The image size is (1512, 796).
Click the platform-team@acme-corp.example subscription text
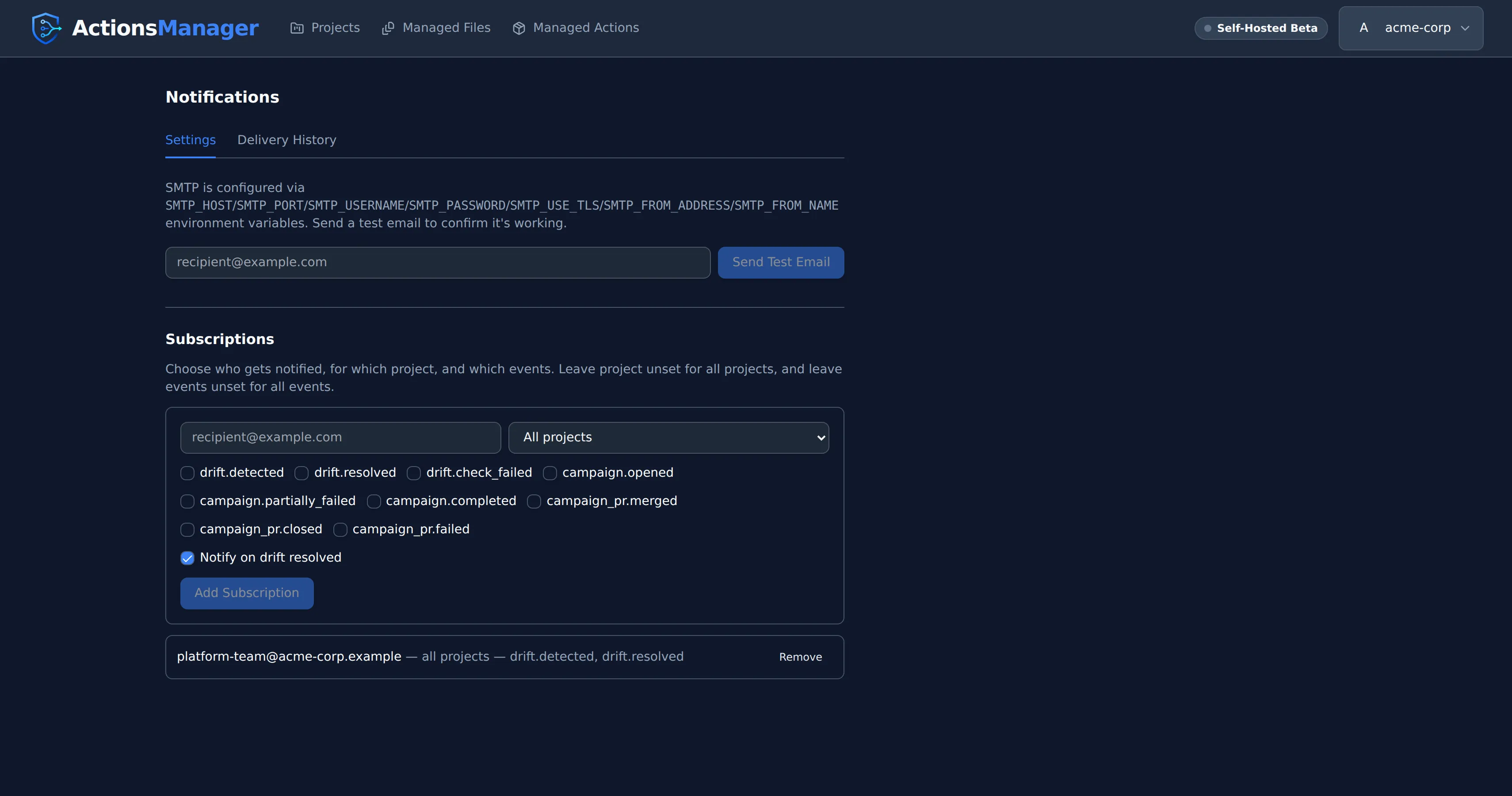click(290, 656)
